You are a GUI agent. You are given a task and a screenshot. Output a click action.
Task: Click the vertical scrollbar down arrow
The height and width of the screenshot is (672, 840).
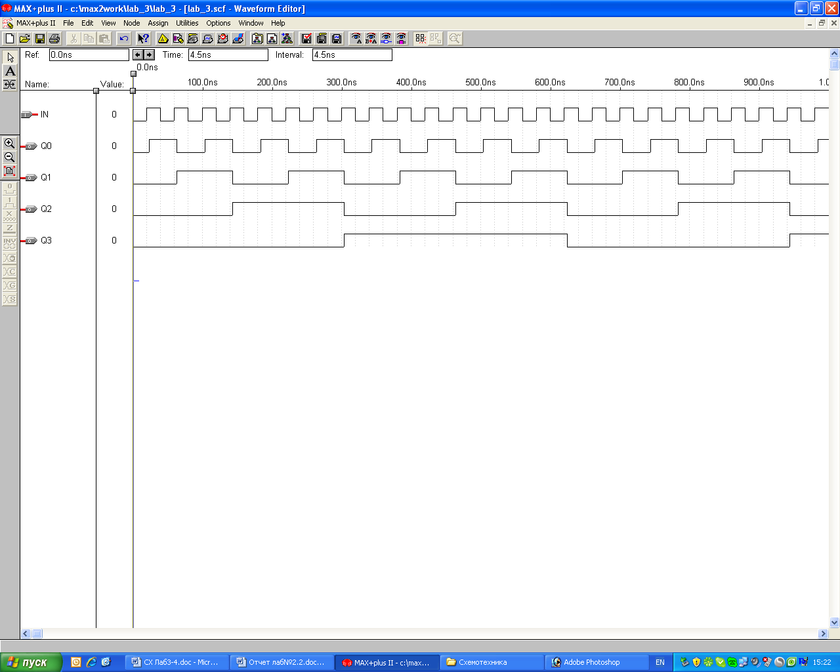point(834,623)
